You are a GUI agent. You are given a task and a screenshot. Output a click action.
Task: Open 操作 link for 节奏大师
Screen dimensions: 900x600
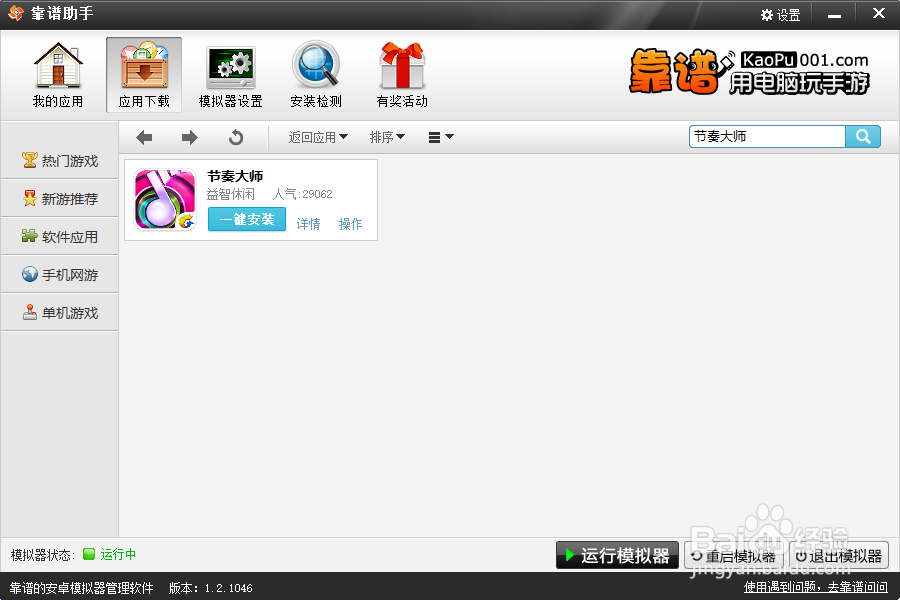(350, 224)
